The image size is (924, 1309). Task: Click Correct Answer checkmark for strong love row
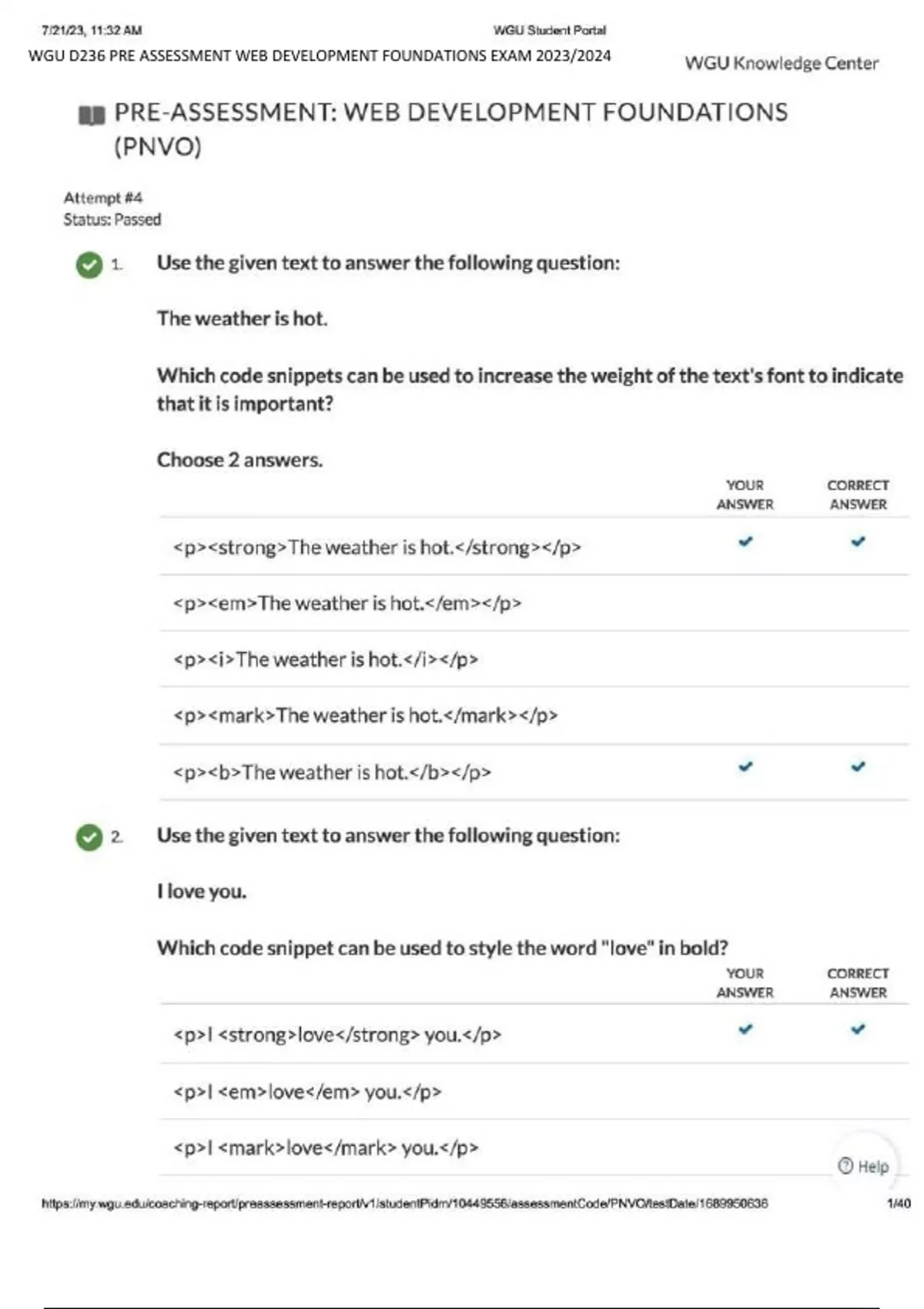[858, 1029]
